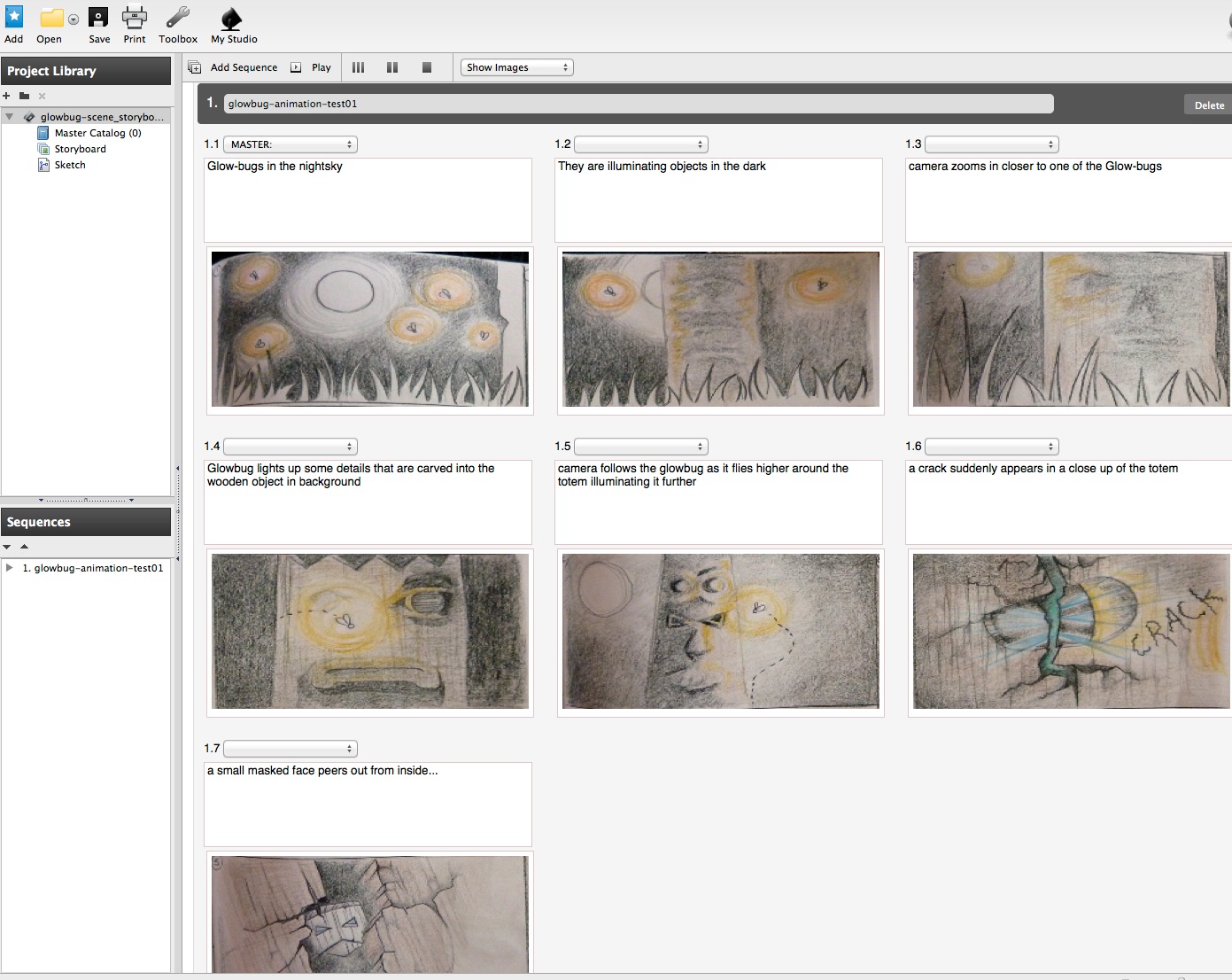This screenshot has height=980, width=1232.
Task: Open My Studio spade icon
Action: point(231,18)
